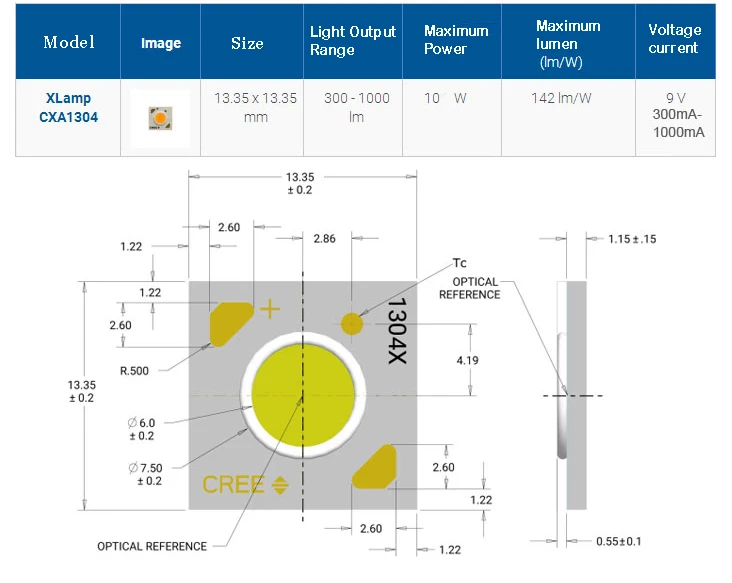
Task: Click the top-left '1.22' offset dimension
Action: click(131, 246)
